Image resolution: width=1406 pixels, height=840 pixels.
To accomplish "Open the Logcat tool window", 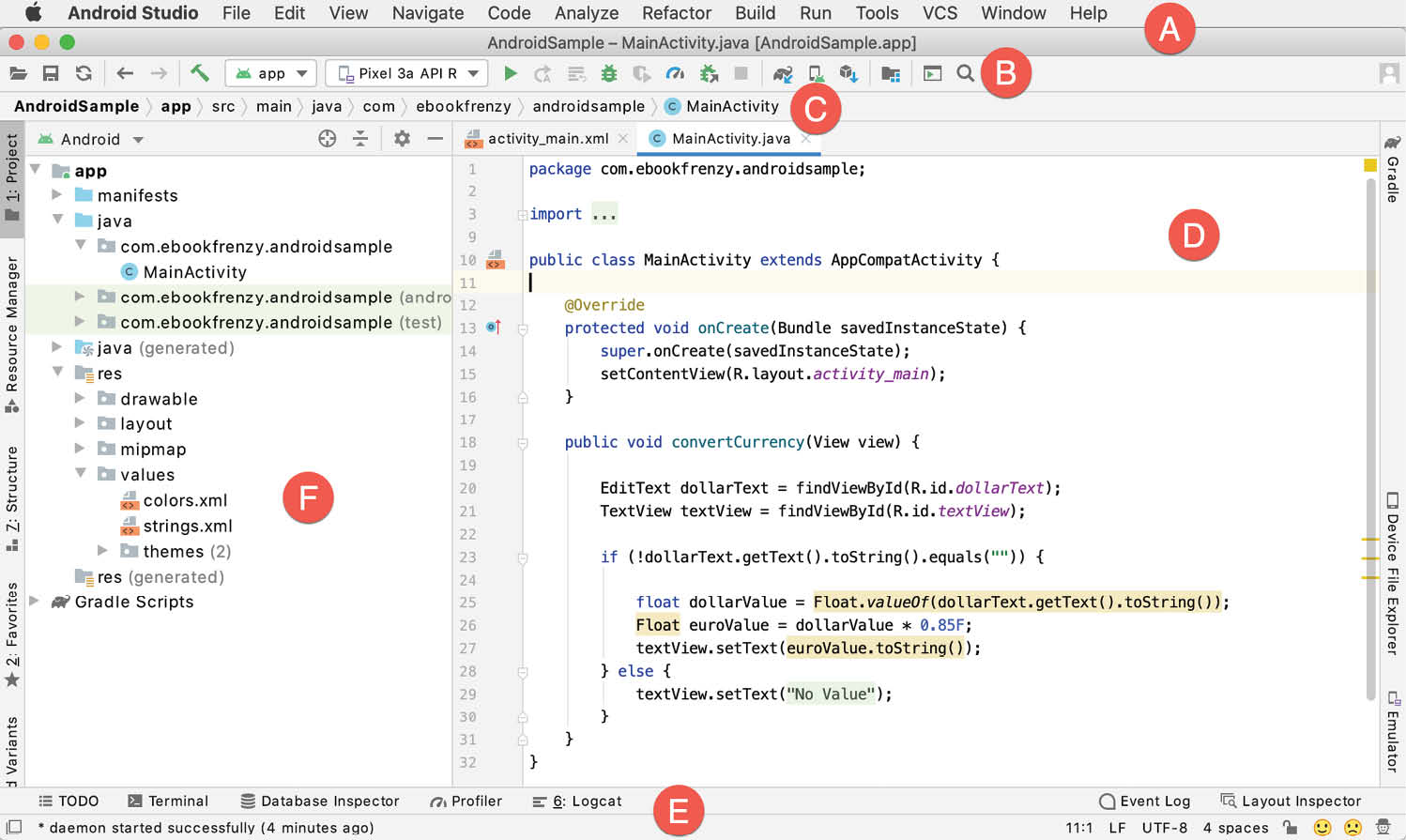I will coord(577,801).
